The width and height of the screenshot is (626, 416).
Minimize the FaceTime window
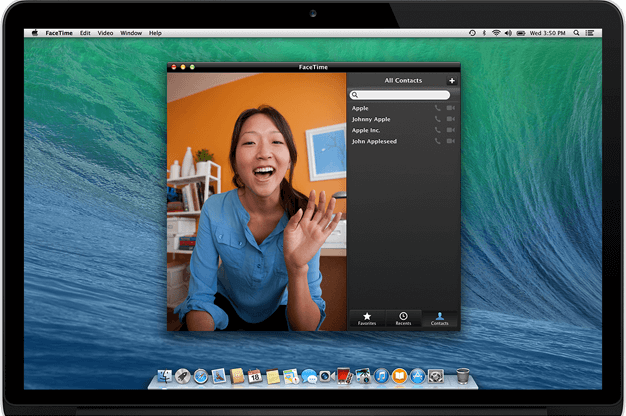tap(183, 67)
